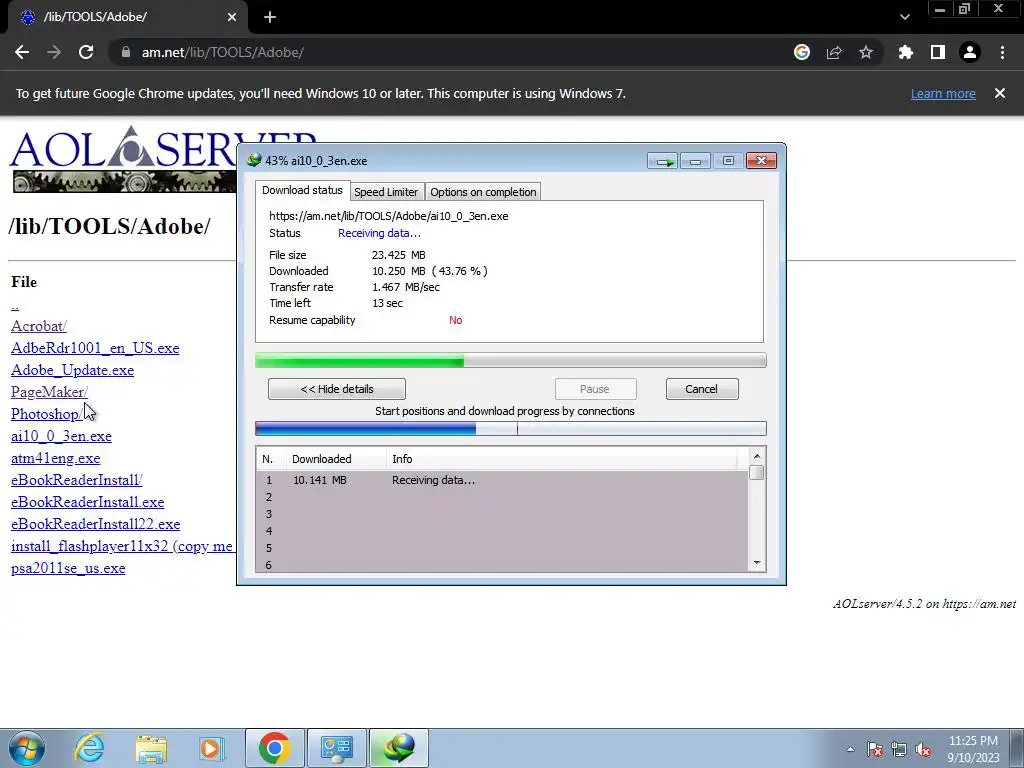
Task: Select connection row 1 Receiving data
Action: [502, 480]
